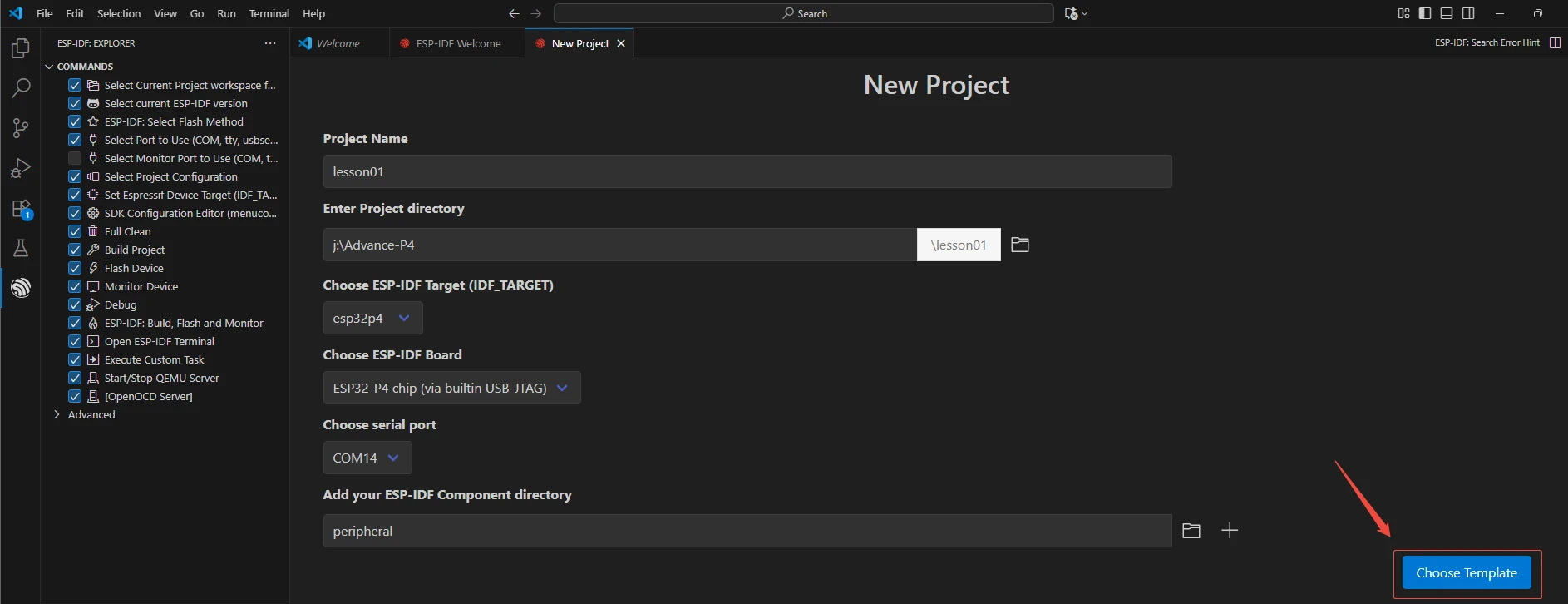The image size is (1568, 604).
Task: Open the esp32p4 target dropdown
Action: [372, 318]
